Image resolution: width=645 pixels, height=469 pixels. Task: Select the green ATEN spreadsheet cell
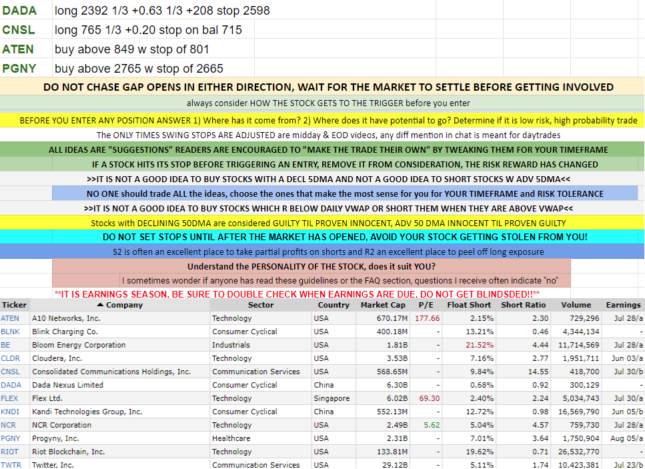coord(26,49)
